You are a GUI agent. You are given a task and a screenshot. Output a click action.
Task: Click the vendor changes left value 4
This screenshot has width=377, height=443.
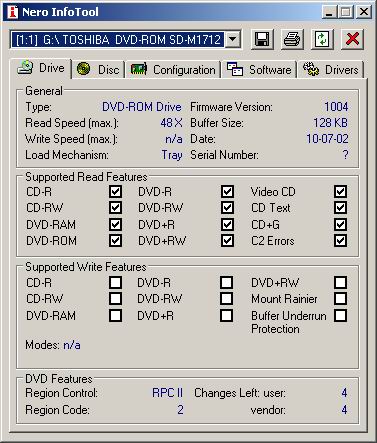pos(344,410)
